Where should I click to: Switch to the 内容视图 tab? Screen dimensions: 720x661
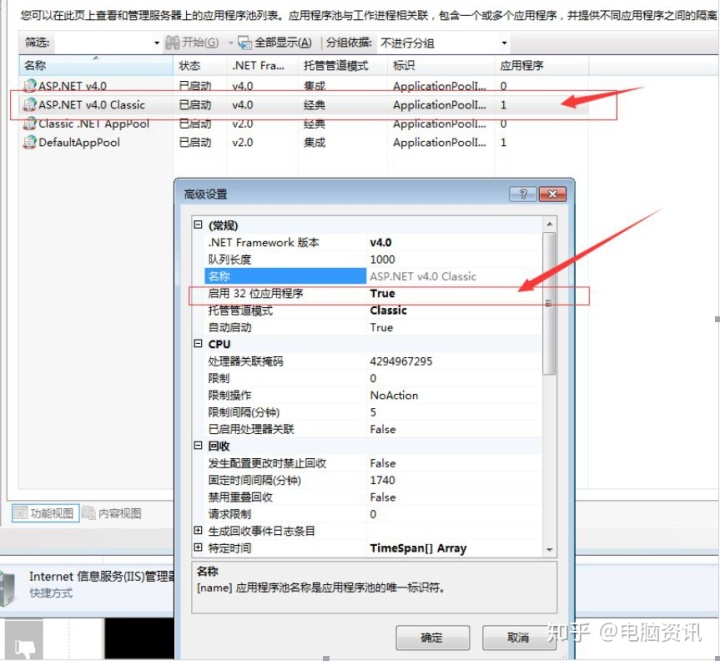(x=112, y=513)
